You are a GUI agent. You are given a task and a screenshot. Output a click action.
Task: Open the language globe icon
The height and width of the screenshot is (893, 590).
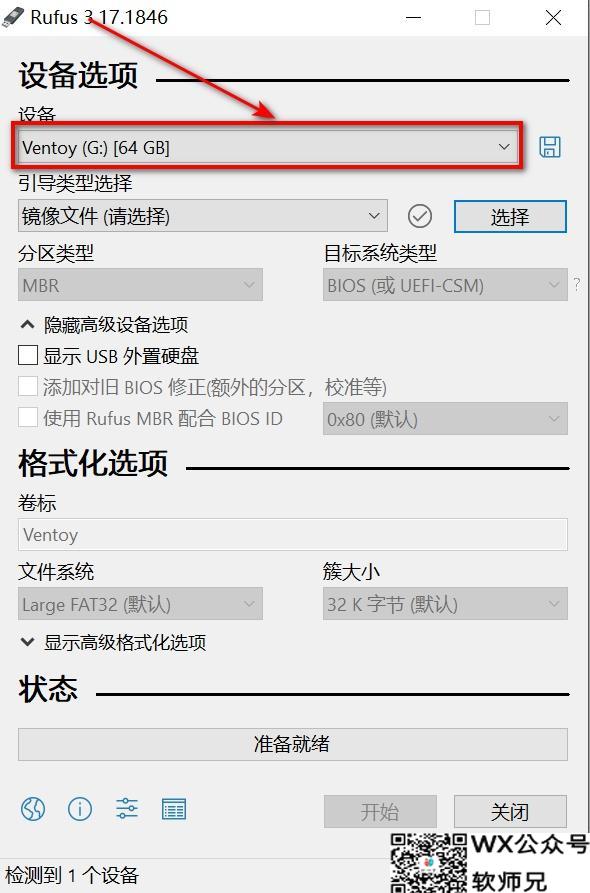pyautogui.click(x=33, y=809)
